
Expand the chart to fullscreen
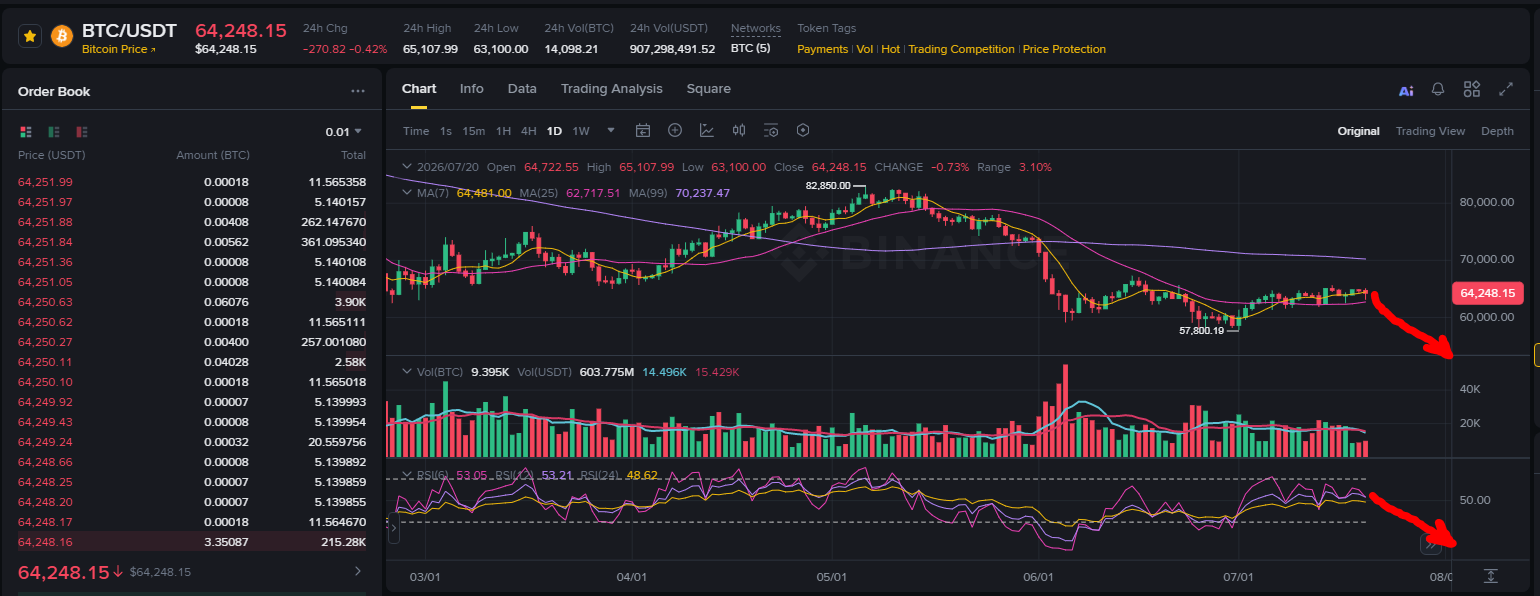coord(1506,89)
